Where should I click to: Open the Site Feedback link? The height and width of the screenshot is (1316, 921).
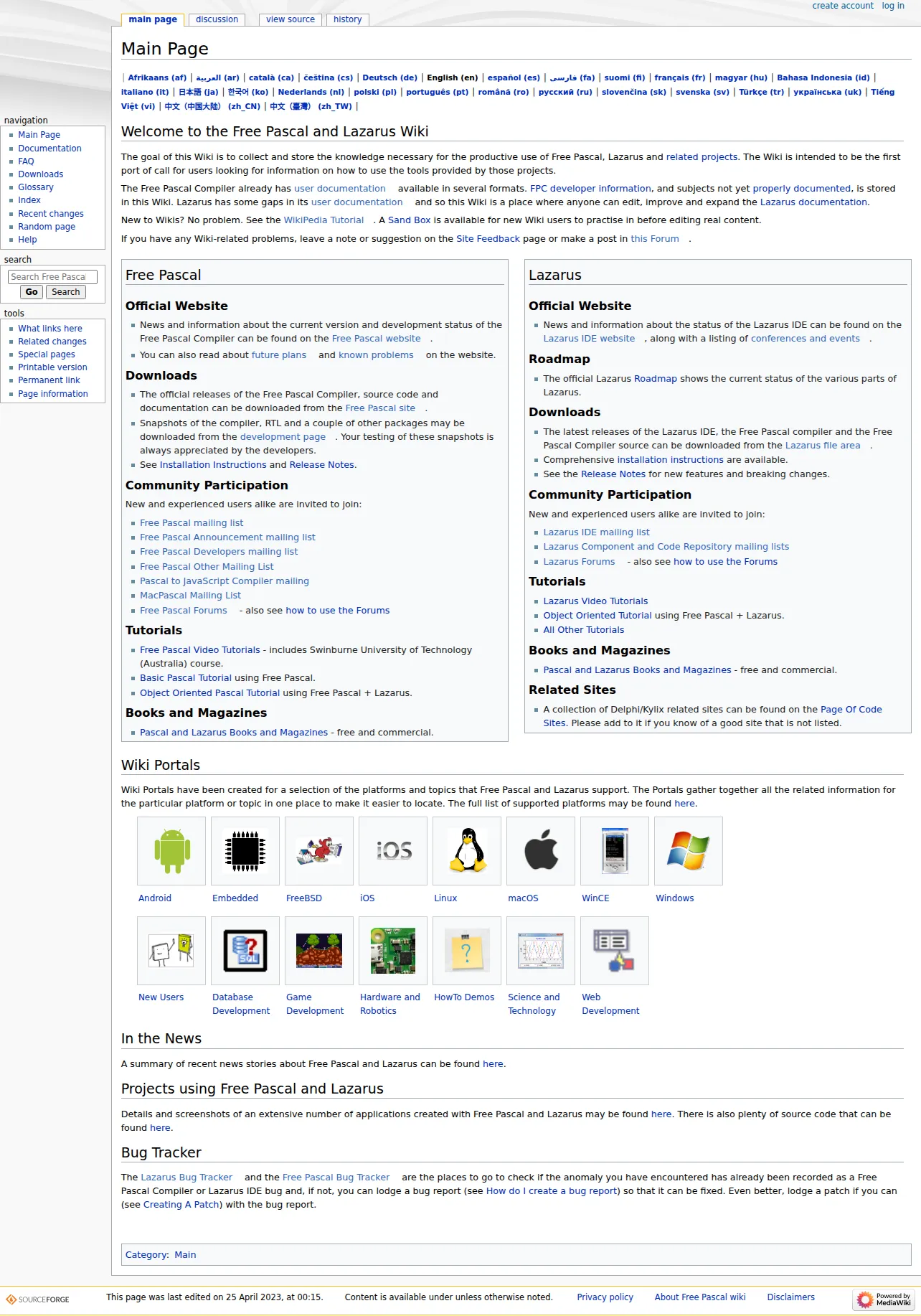point(488,239)
